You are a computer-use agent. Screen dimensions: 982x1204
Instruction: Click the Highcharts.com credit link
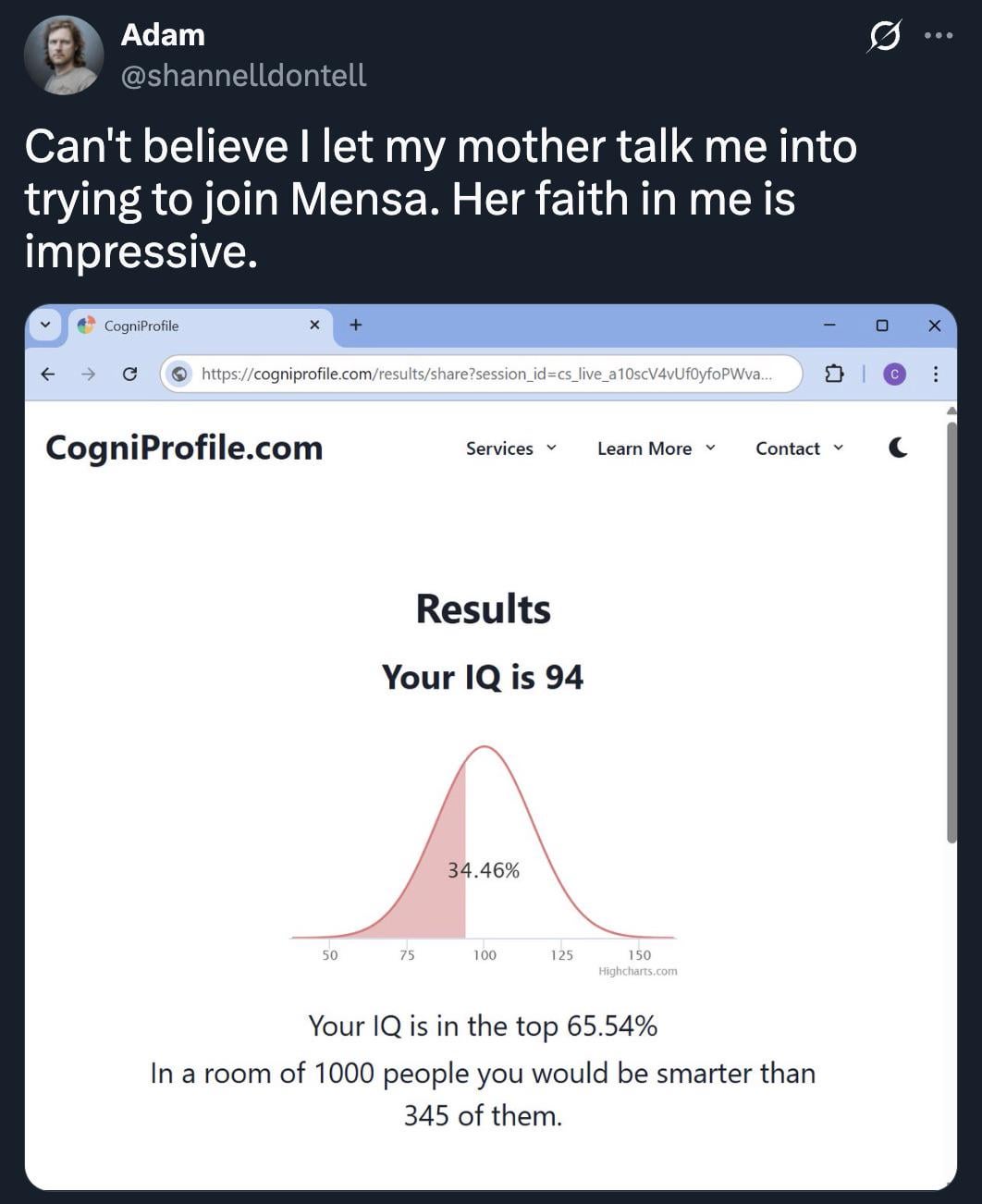(x=638, y=972)
